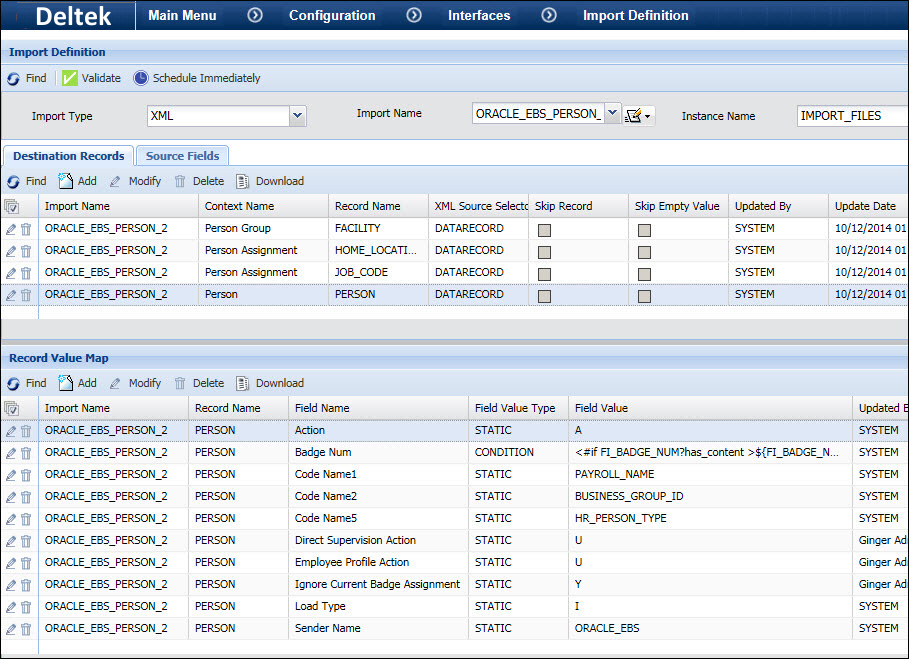Open the Configuration menu arrow in the top bar
The image size is (909, 659).
(414, 15)
